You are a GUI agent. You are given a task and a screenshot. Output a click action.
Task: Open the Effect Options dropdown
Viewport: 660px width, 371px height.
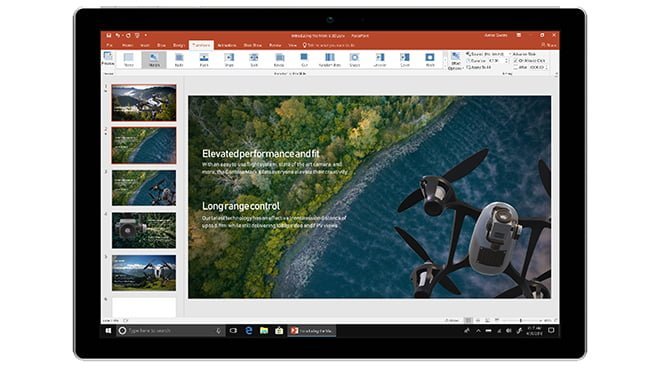pos(455,61)
